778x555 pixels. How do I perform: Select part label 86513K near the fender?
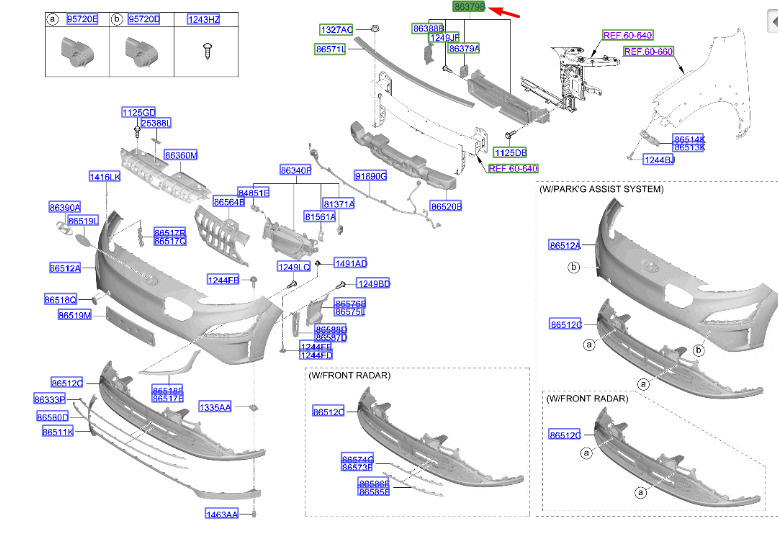point(689,147)
